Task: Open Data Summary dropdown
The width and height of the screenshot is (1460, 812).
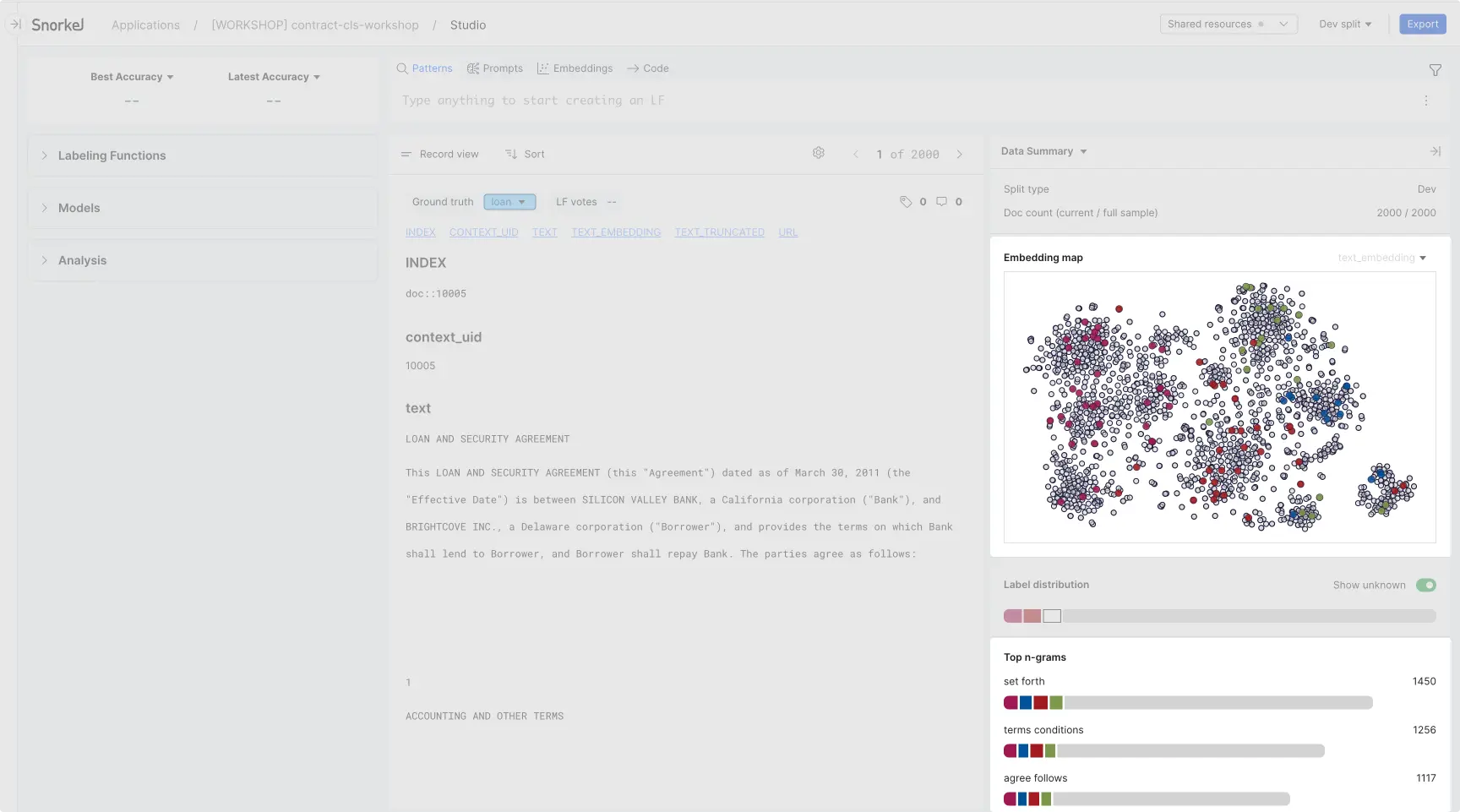Action: click(1043, 151)
